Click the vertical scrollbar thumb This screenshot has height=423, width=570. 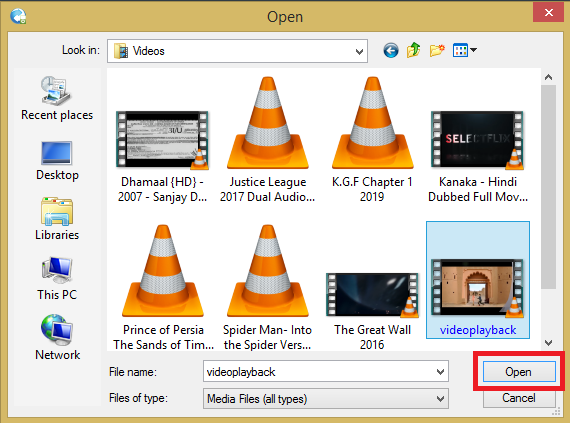pos(548,187)
